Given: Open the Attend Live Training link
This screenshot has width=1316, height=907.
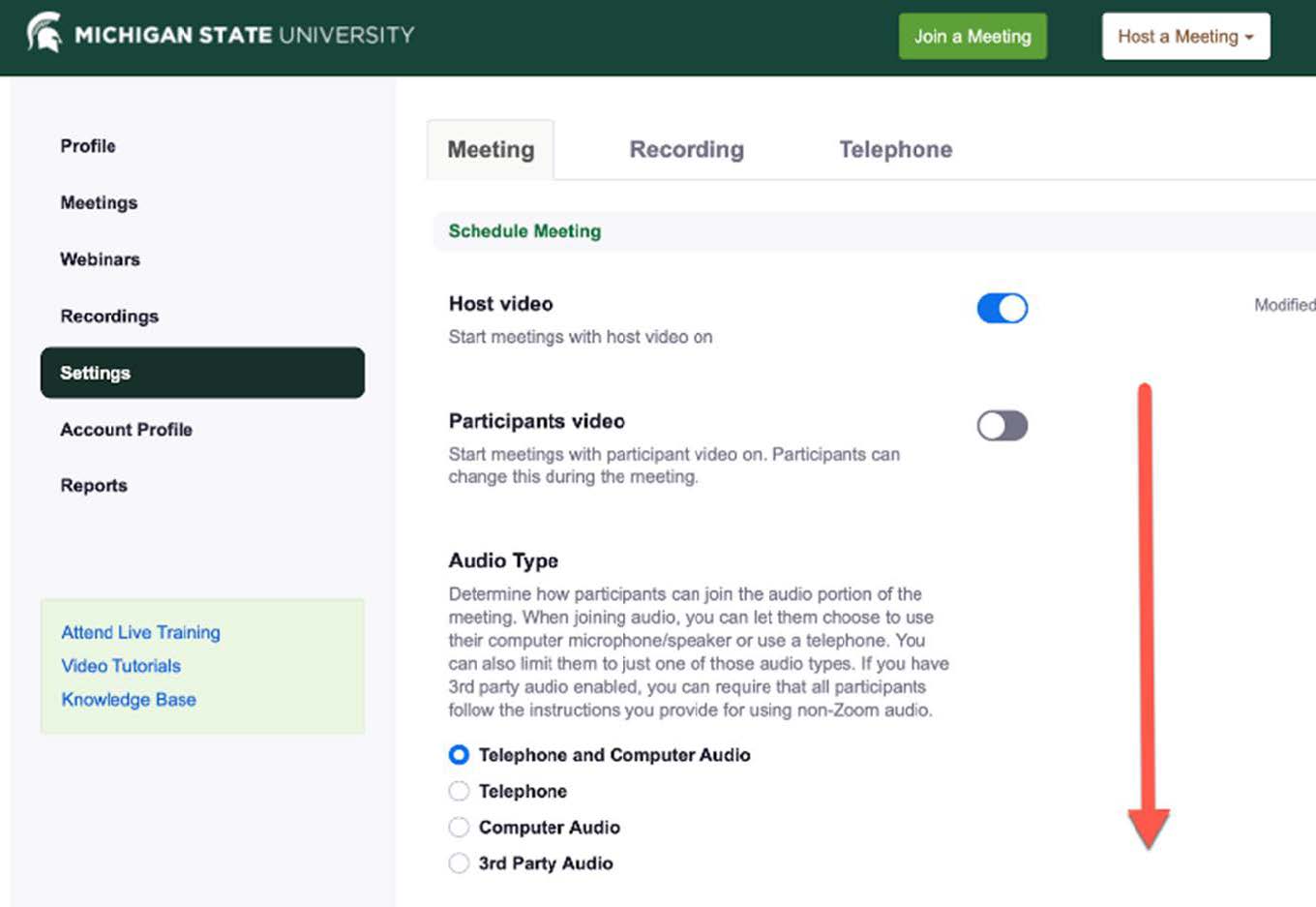Looking at the screenshot, I should coord(140,632).
